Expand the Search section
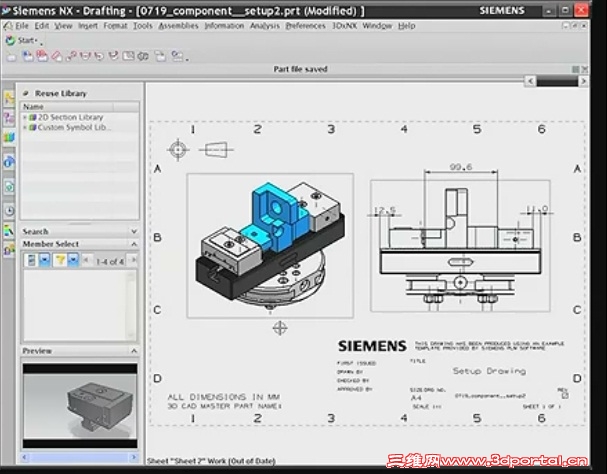This screenshot has width=607, height=474. (134, 231)
